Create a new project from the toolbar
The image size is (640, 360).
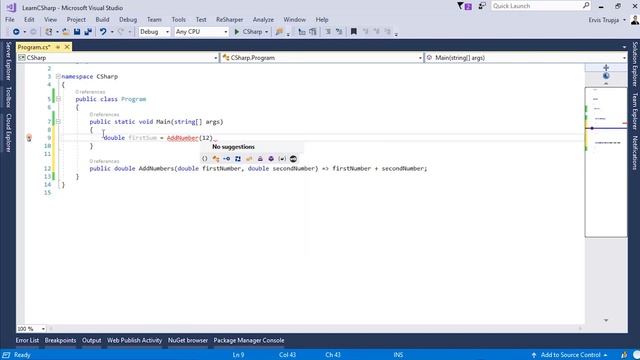tap(49, 31)
